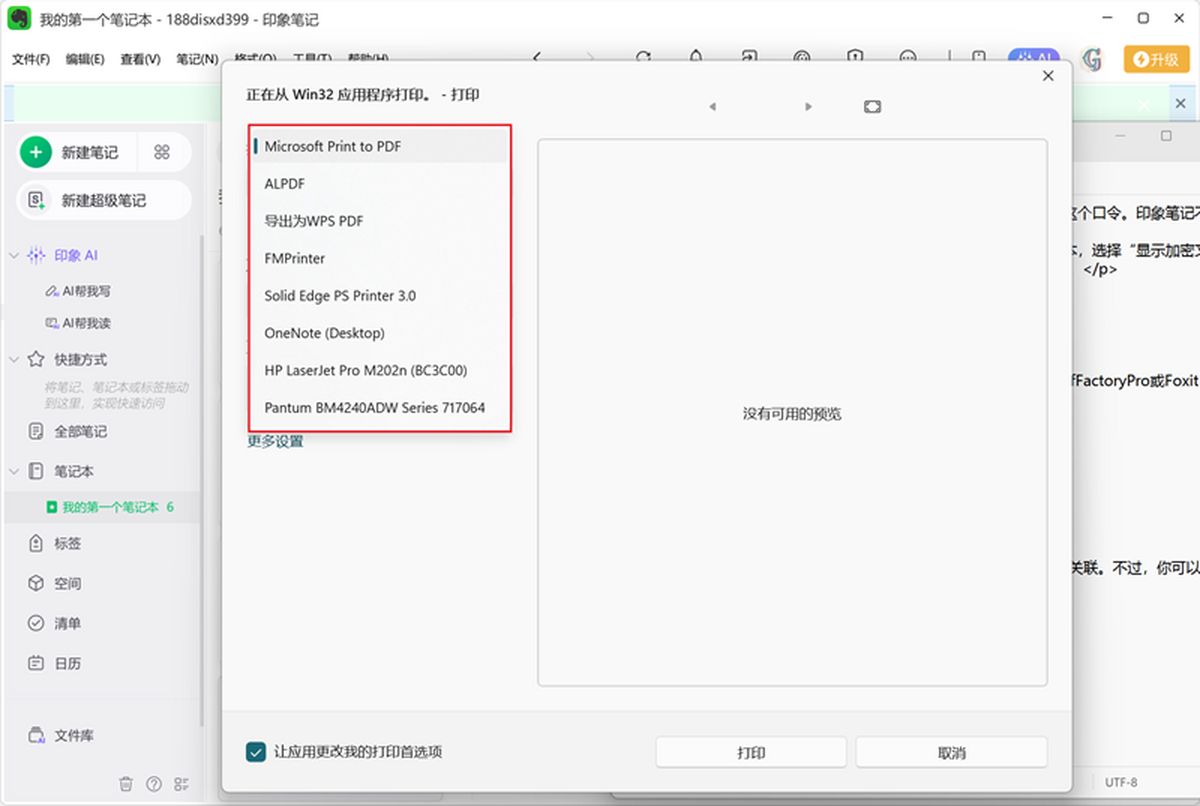The height and width of the screenshot is (806, 1200).
Task: Toggle 让应用更改我的打印首选项 checkbox
Action: click(256, 752)
